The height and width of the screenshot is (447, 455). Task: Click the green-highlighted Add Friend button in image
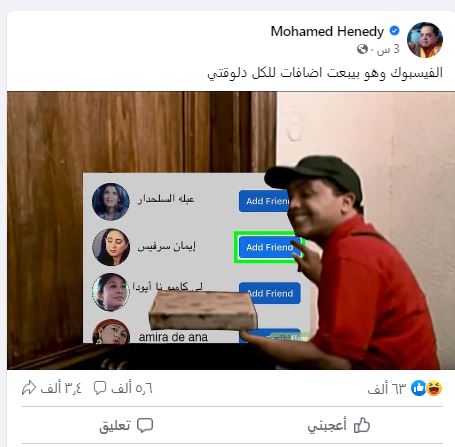click(x=268, y=247)
